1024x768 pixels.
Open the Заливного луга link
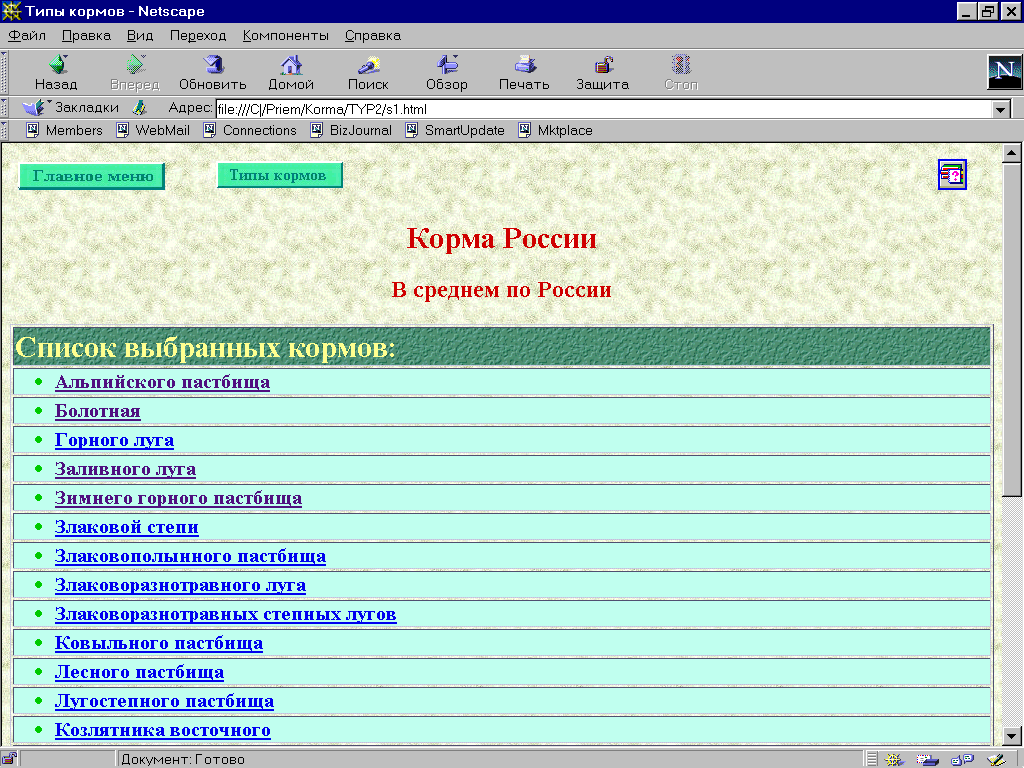[x=125, y=469]
